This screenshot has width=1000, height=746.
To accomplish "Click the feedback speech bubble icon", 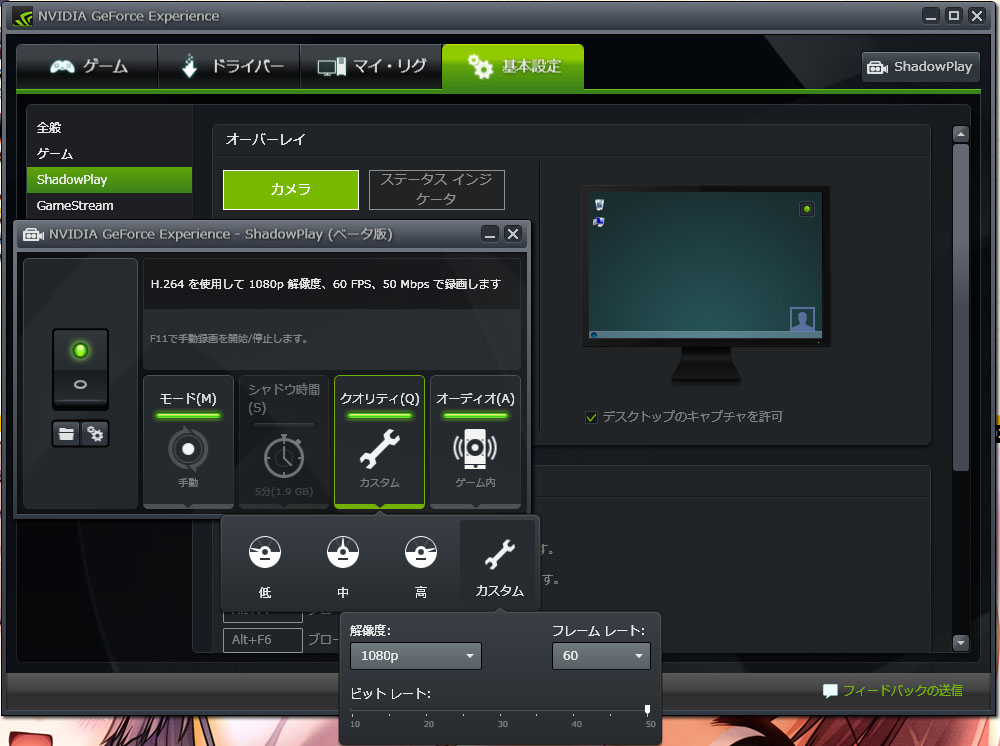I will [x=830, y=691].
